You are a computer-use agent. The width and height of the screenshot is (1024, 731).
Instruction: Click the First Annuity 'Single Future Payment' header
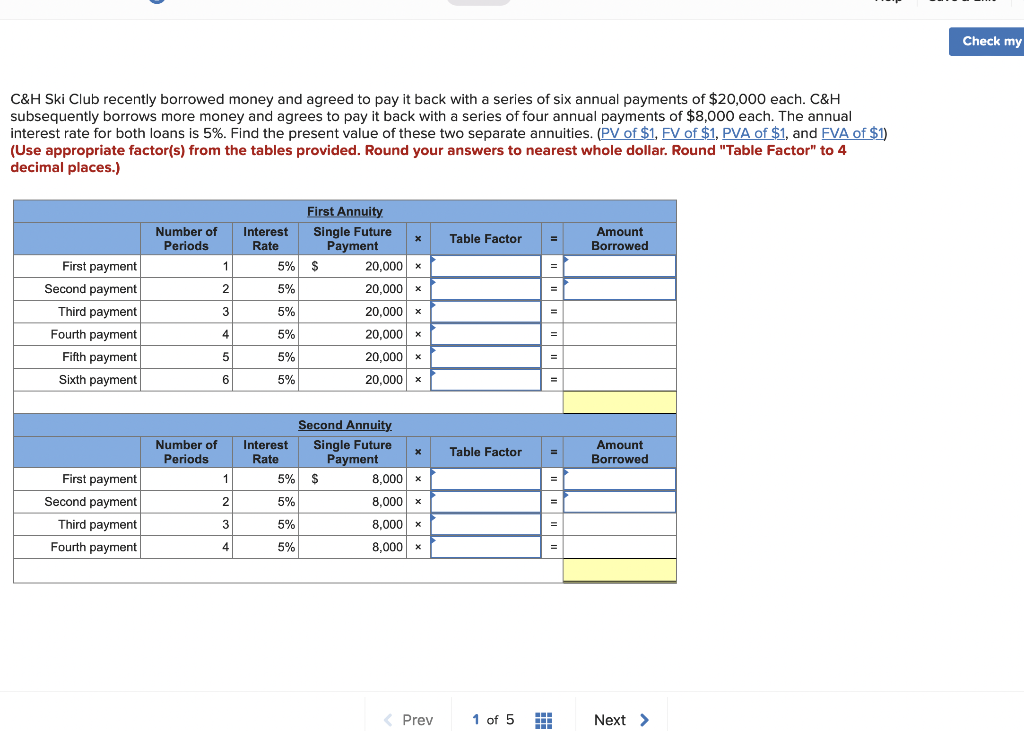(353, 238)
